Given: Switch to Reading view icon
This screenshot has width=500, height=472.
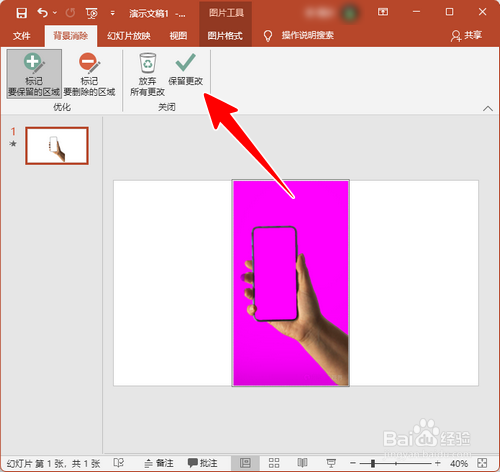Looking at the screenshot, I should (x=302, y=463).
